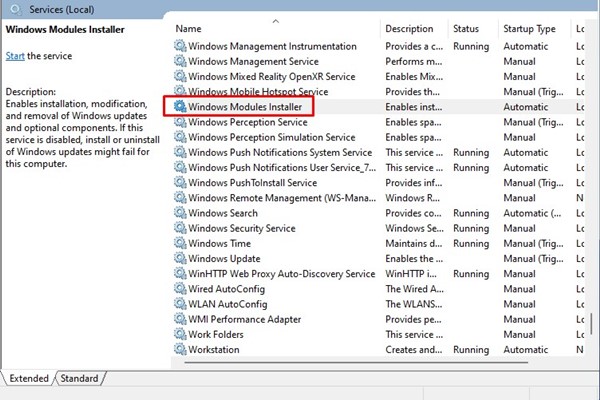
Task: Click the horizontal scrollbar in services list
Action: click(356, 362)
